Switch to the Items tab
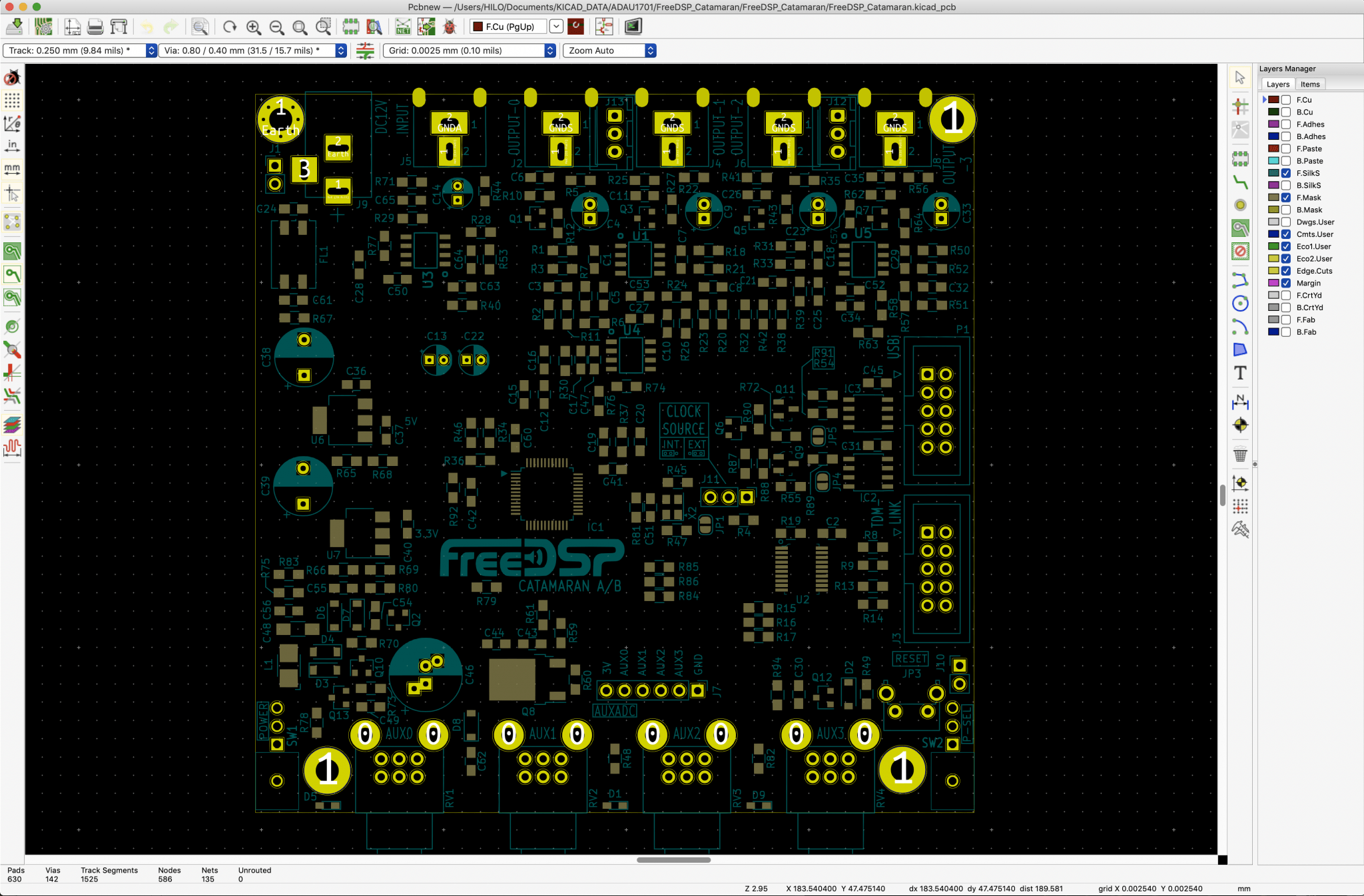Image resolution: width=1364 pixels, height=896 pixels. 1309,84
